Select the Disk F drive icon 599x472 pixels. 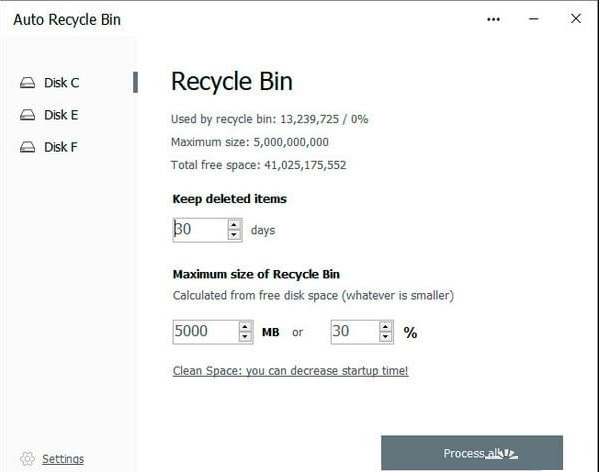(x=28, y=147)
